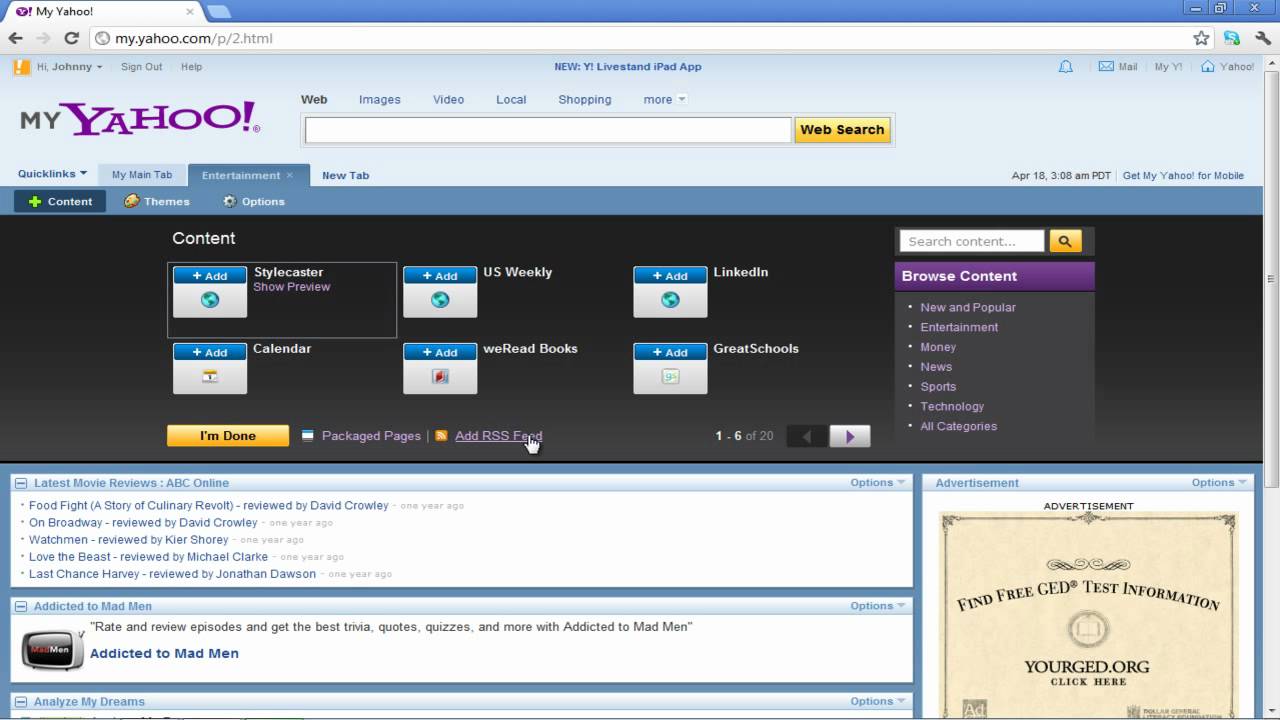This screenshot has height=720, width=1280.
Task: Click the Calendar module icon
Action: click(x=210, y=377)
